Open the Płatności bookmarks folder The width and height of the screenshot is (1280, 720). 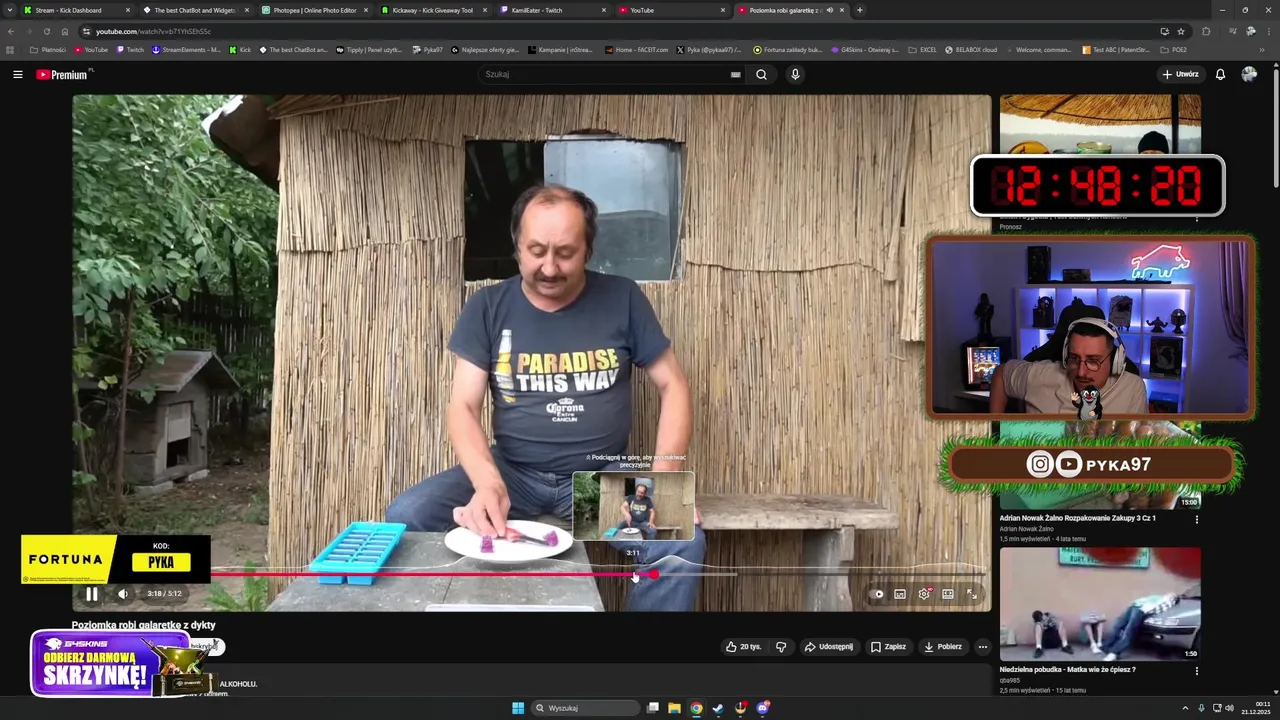[x=48, y=49]
